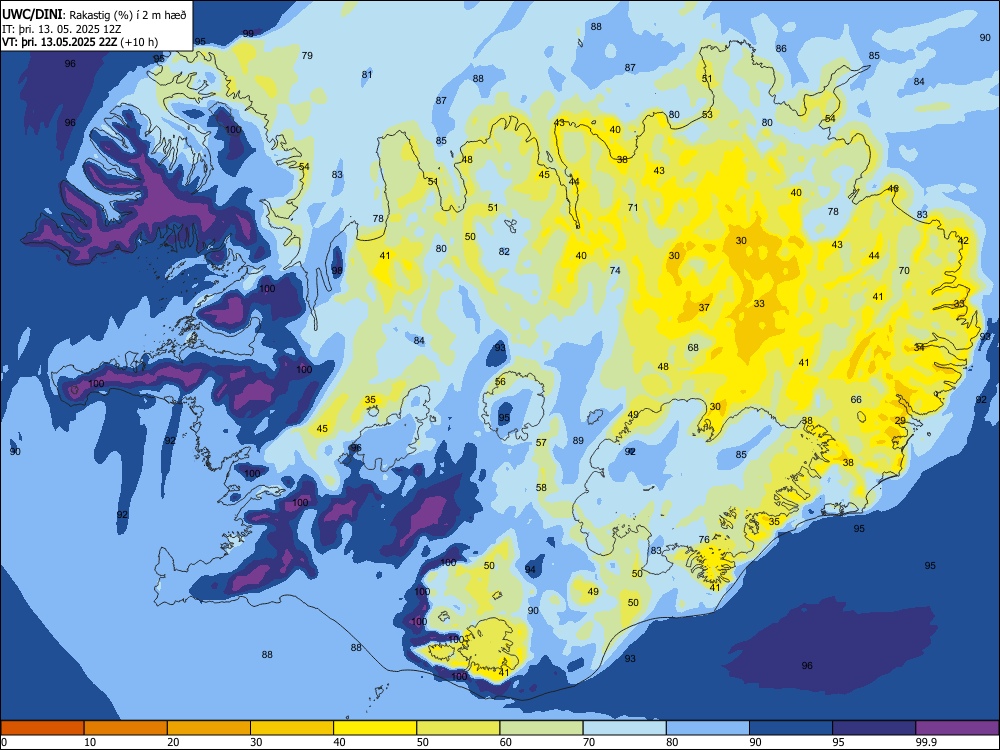1000x750 pixels.
Task: Click the map value 71
Action: 633,207
